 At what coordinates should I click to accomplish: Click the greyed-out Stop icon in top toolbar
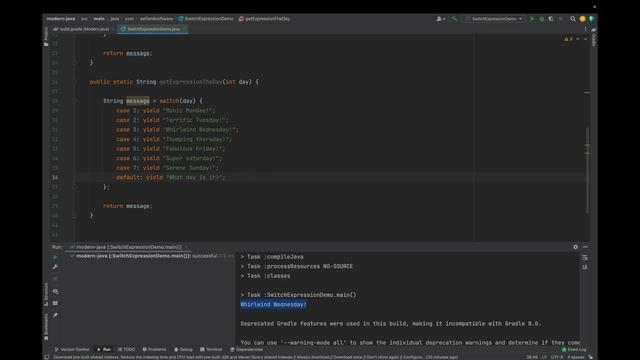pyautogui.click(x=561, y=19)
